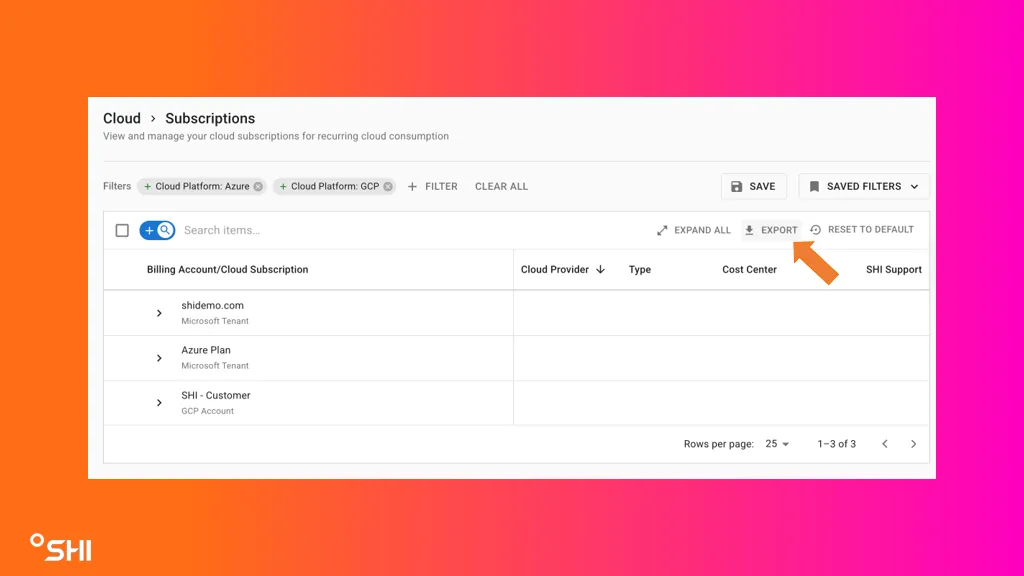Click the Cost Center column header
The height and width of the screenshot is (576, 1024).
tap(749, 270)
